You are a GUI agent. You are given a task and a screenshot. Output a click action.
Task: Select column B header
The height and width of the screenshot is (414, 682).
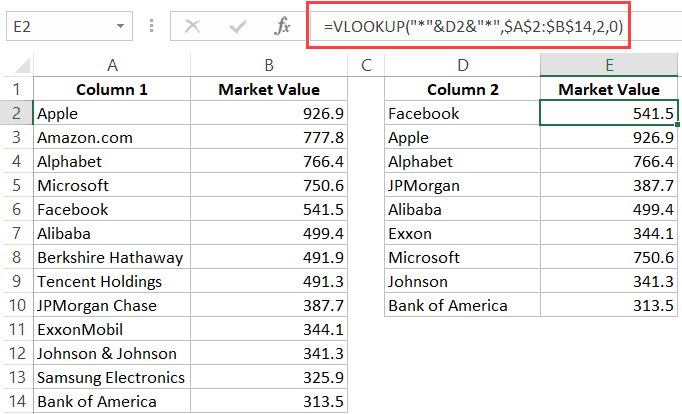coord(269,65)
